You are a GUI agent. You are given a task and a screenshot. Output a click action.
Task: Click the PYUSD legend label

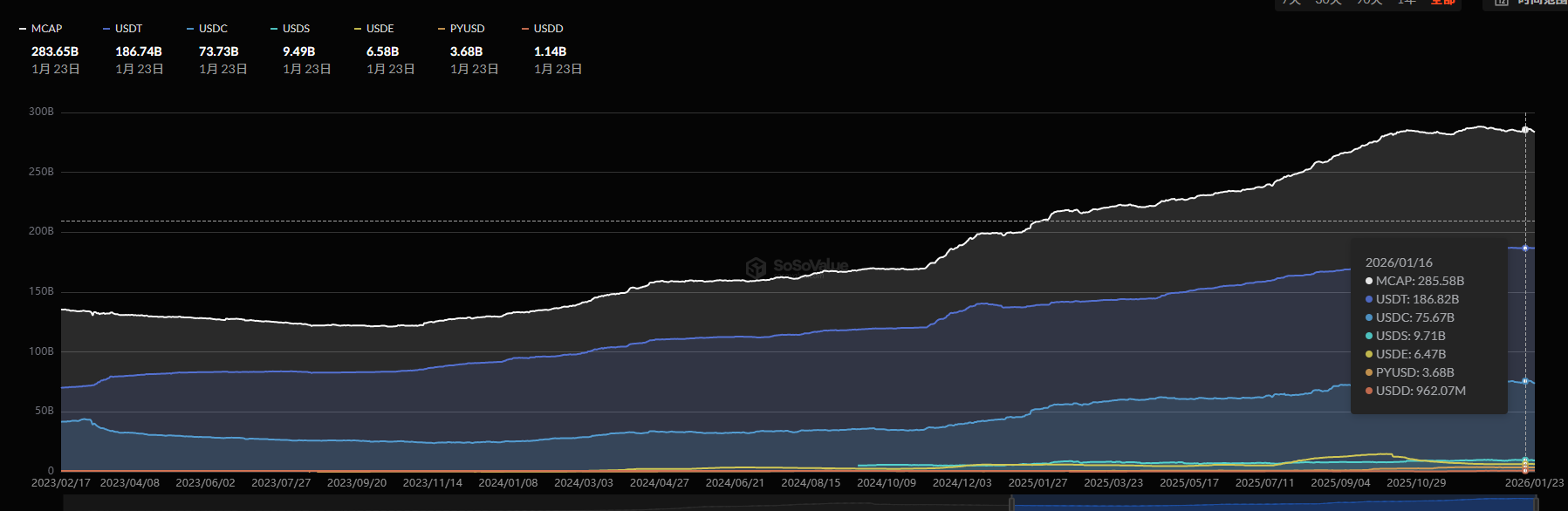[467, 29]
